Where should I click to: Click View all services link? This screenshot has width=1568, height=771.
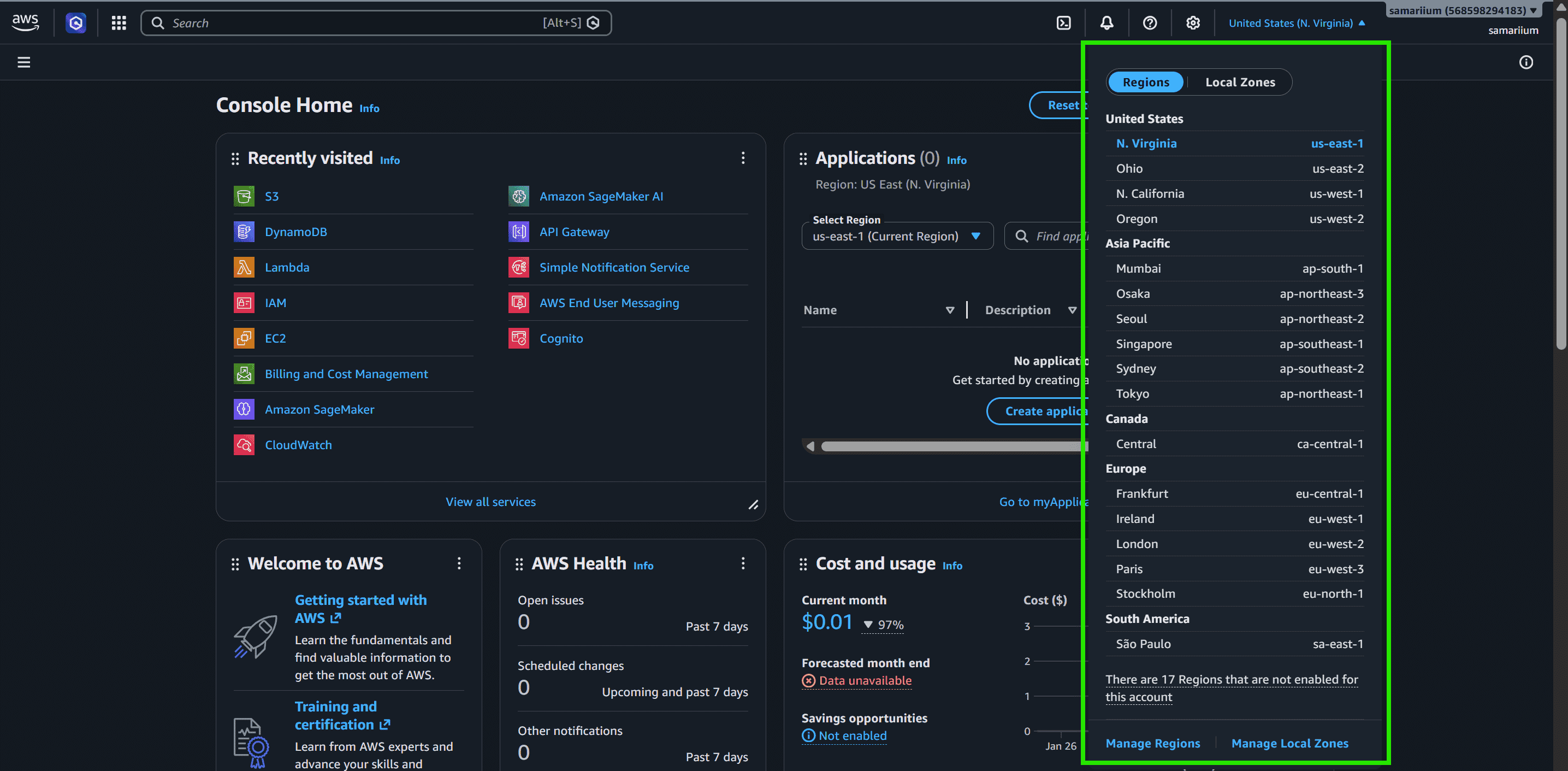click(x=490, y=502)
